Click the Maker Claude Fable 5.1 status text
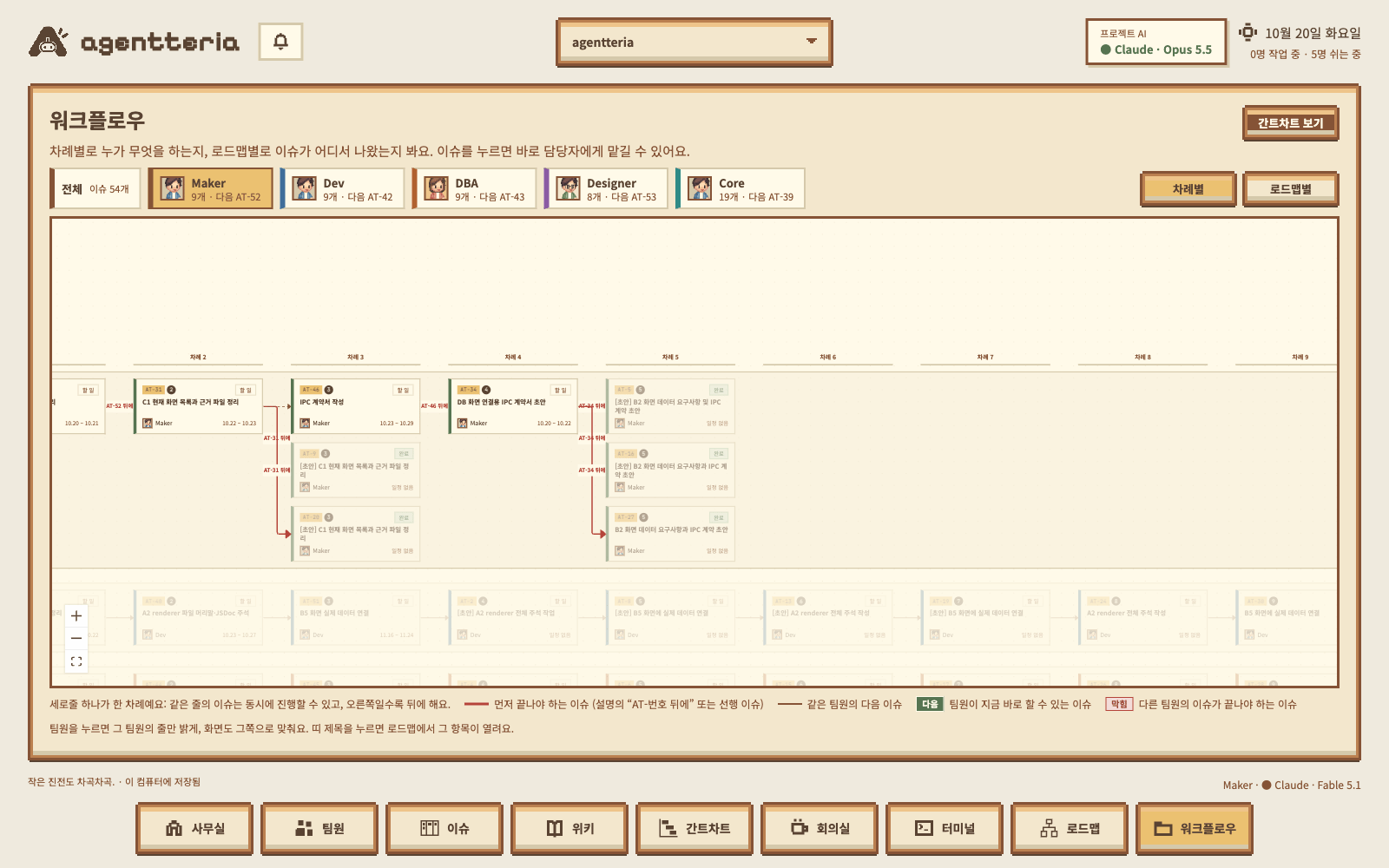Viewport: 1389px width, 868px height. [1292, 785]
